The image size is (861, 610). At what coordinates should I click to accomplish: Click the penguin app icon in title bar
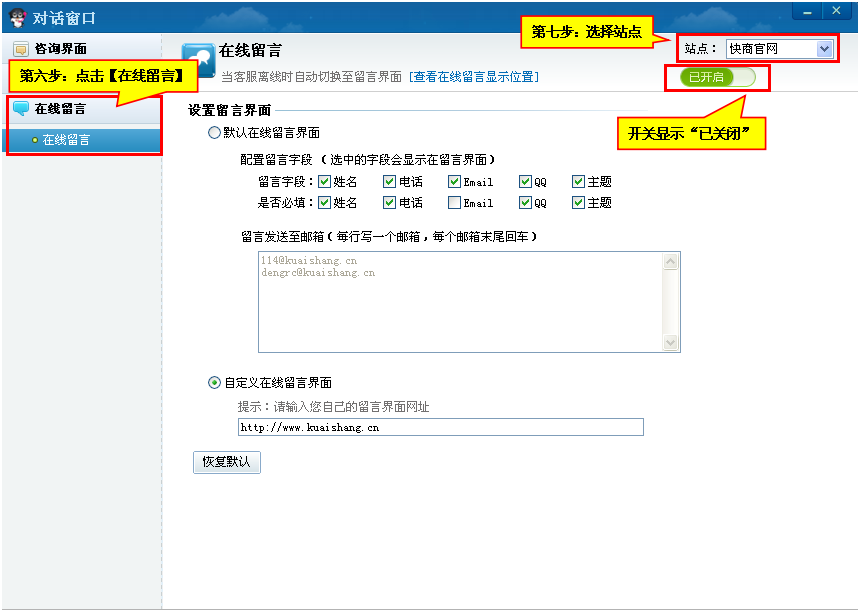pyautogui.click(x=17, y=17)
